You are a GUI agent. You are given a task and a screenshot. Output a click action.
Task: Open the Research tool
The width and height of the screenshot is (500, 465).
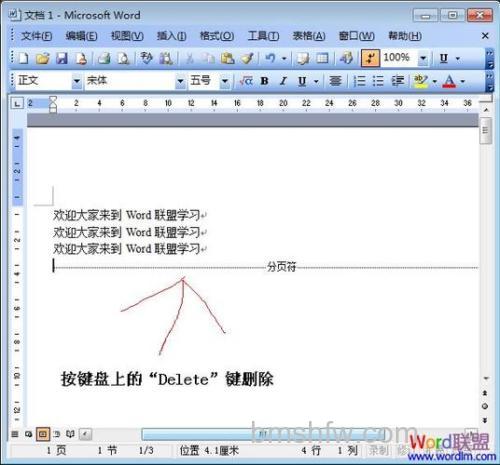(166, 58)
